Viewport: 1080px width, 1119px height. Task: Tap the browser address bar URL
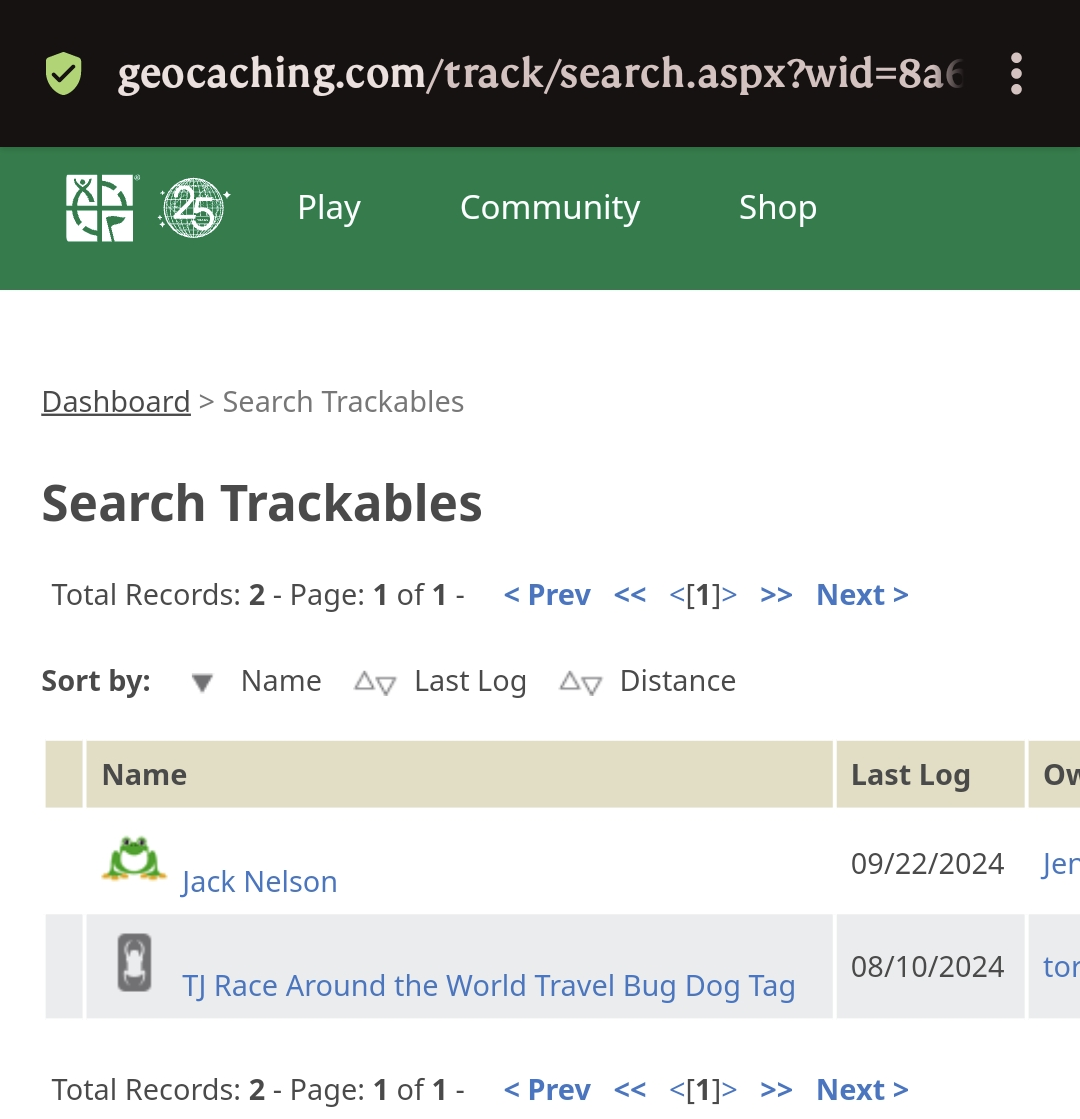pyautogui.click(x=540, y=74)
